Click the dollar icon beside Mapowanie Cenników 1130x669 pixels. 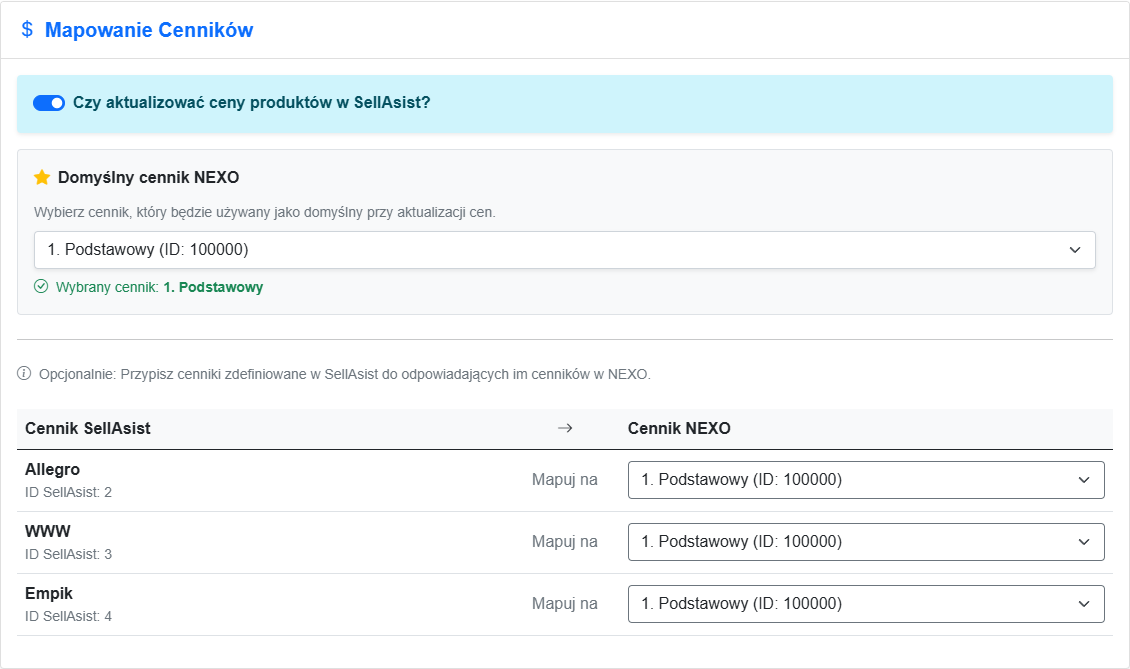27,30
